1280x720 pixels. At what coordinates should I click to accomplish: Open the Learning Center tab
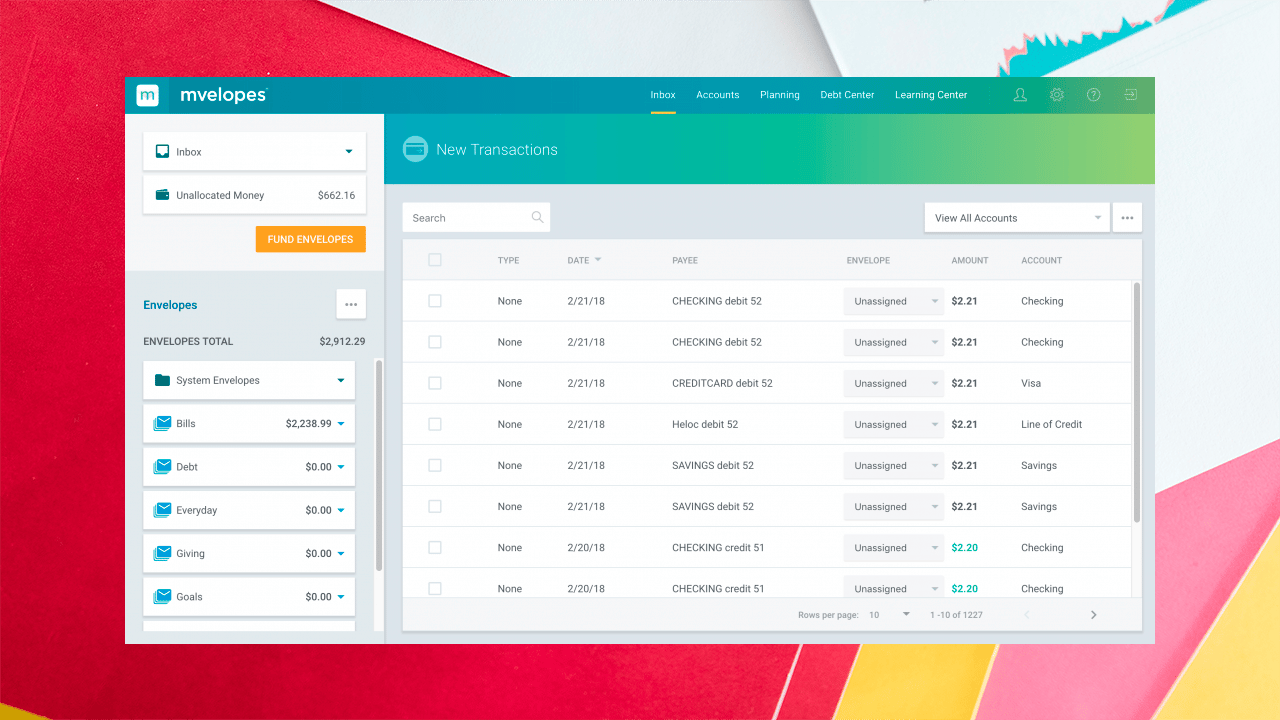(931, 95)
